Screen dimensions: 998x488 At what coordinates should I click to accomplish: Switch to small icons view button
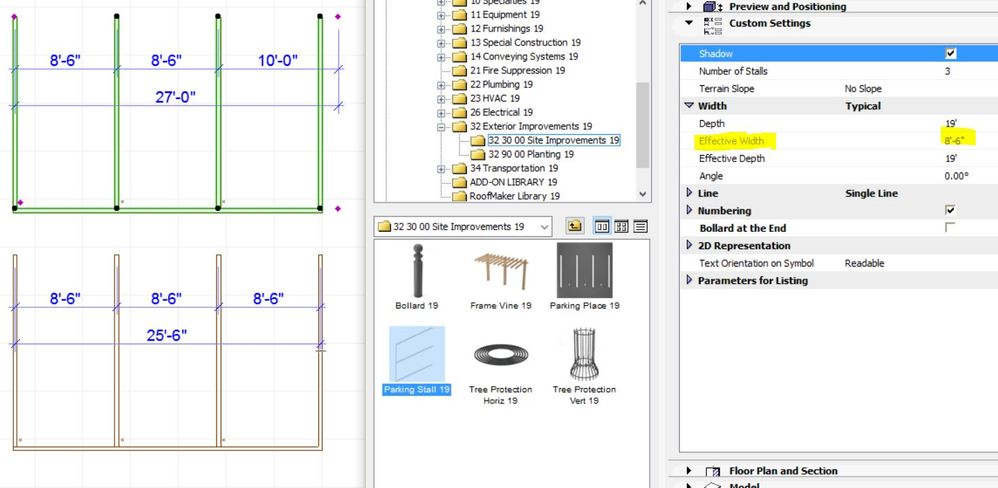(621, 226)
